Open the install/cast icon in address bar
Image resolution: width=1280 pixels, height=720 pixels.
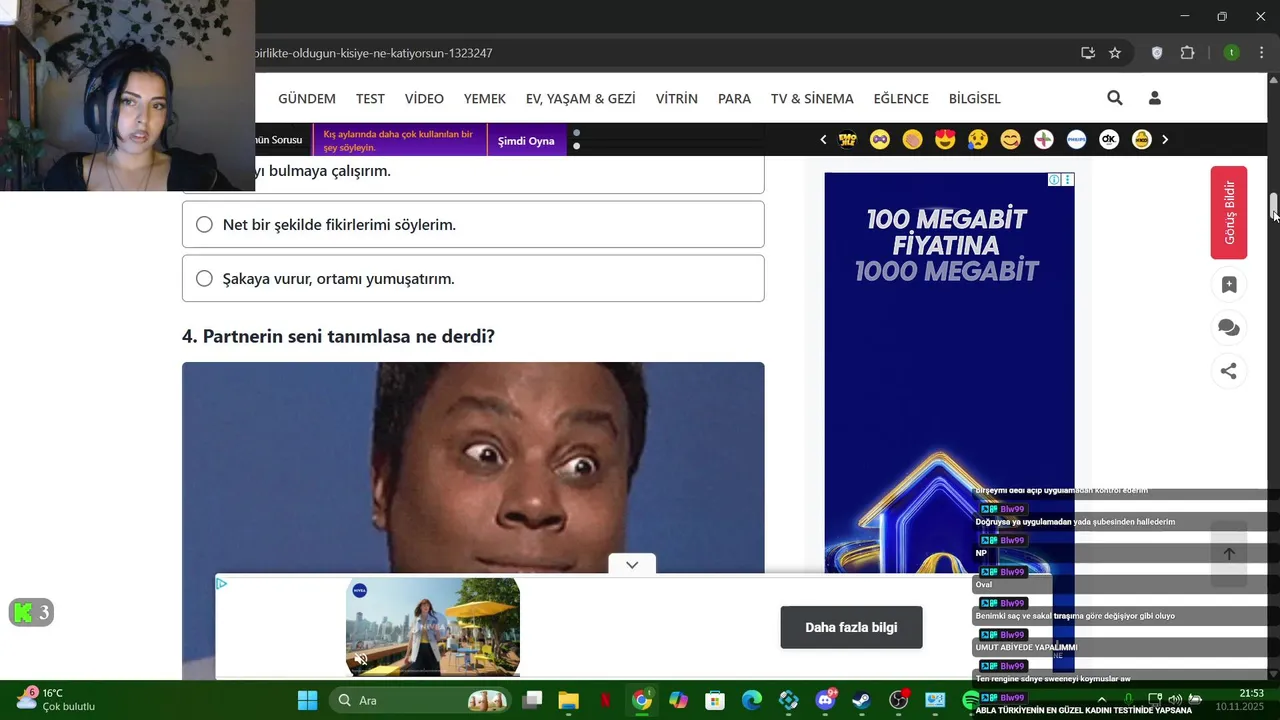tap(1088, 53)
